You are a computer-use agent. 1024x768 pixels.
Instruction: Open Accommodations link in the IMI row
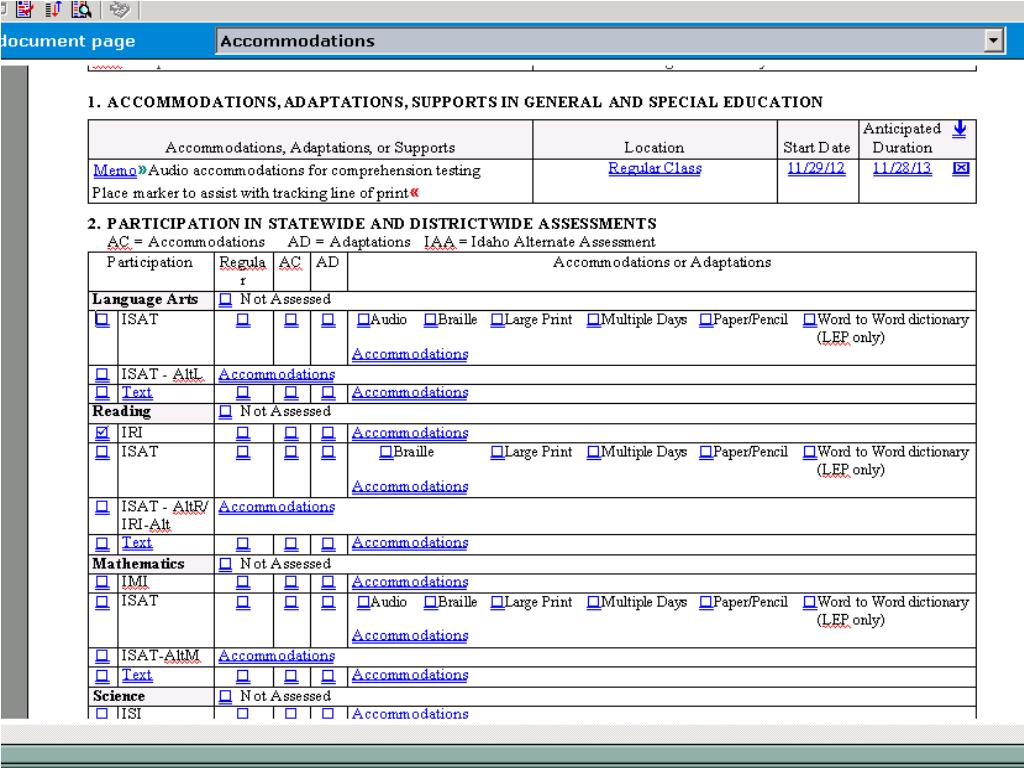[x=410, y=582]
